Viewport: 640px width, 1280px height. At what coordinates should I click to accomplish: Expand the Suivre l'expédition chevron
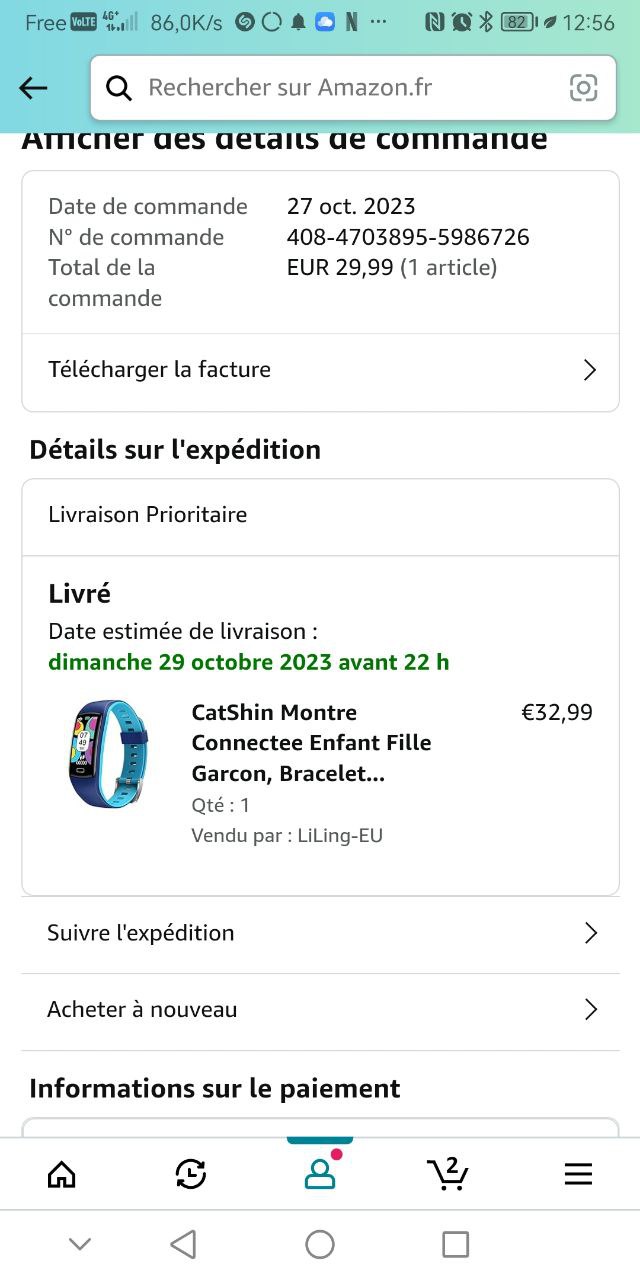tap(590, 933)
